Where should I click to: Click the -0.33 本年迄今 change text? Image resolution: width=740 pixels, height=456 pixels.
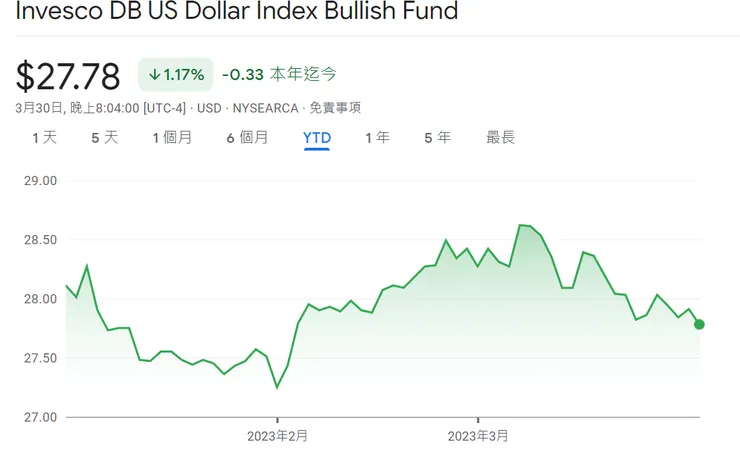pos(279,74)
